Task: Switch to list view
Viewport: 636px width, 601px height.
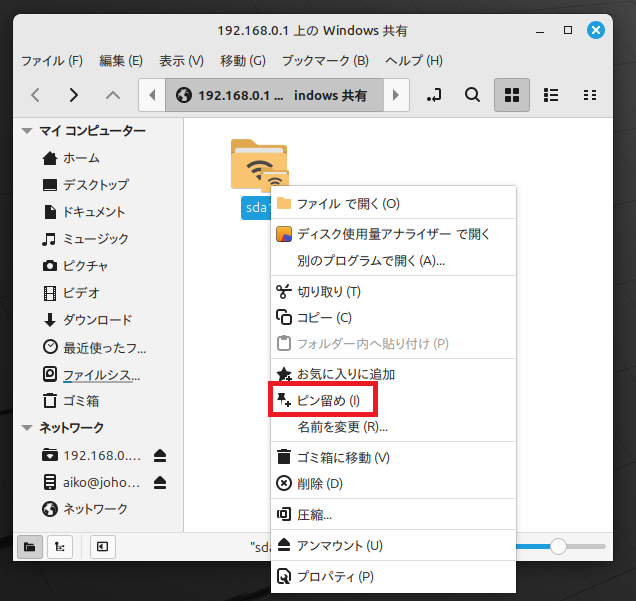Action: pos(550,96)
